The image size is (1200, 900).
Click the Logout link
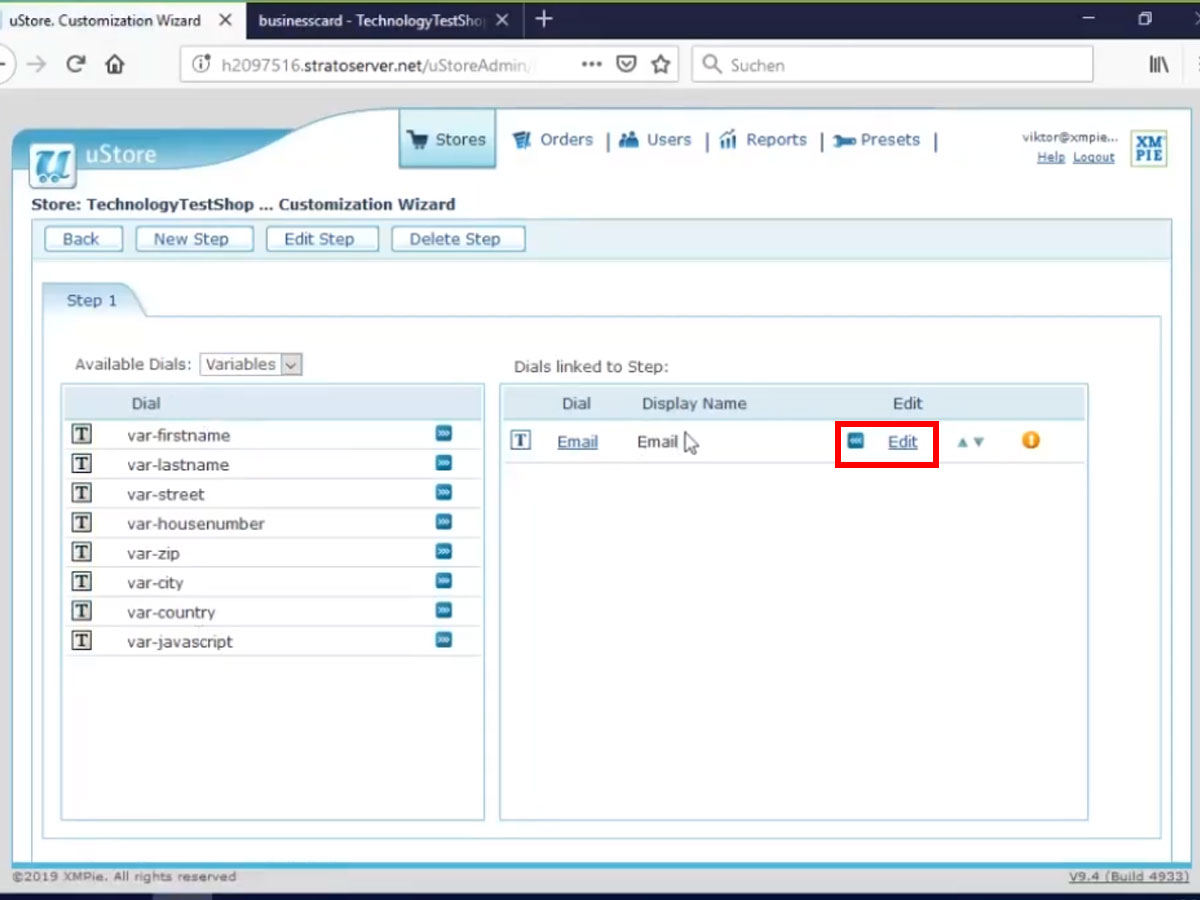click(1093, 158)
